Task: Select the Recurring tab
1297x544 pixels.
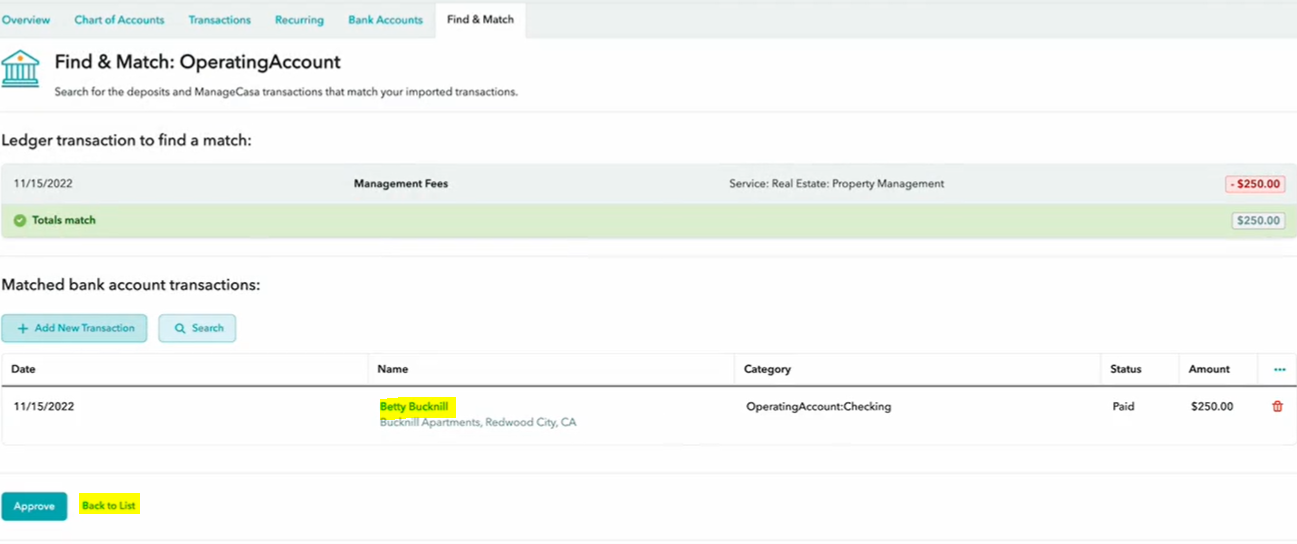Action: [299, 20]
